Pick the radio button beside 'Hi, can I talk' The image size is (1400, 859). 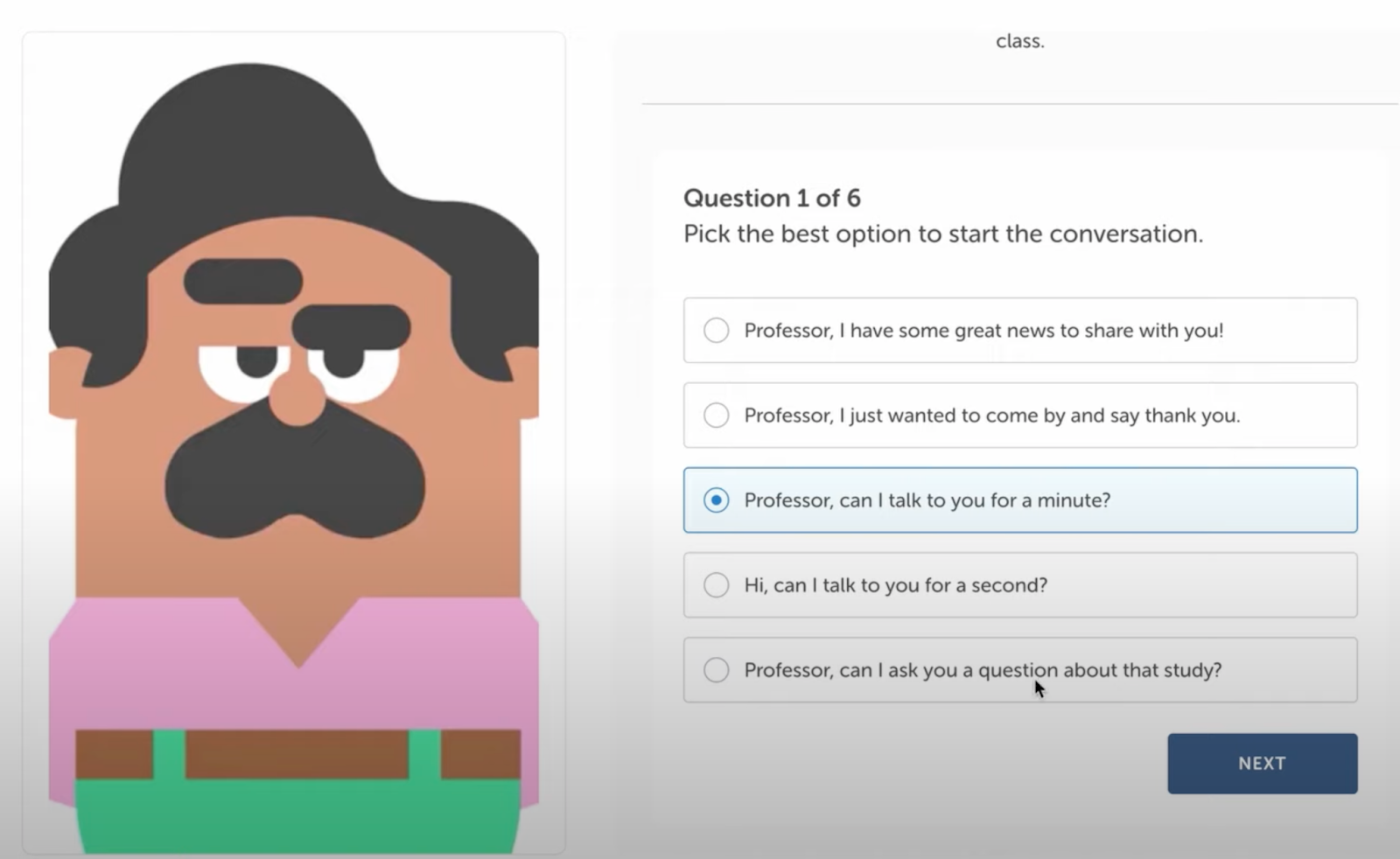point(716,585)
